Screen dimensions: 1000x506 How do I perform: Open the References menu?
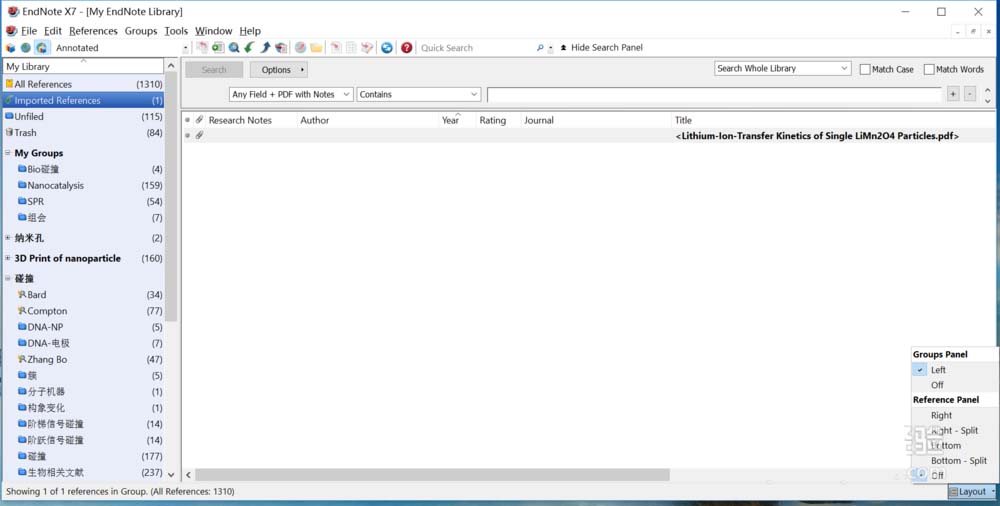[93, 31]
